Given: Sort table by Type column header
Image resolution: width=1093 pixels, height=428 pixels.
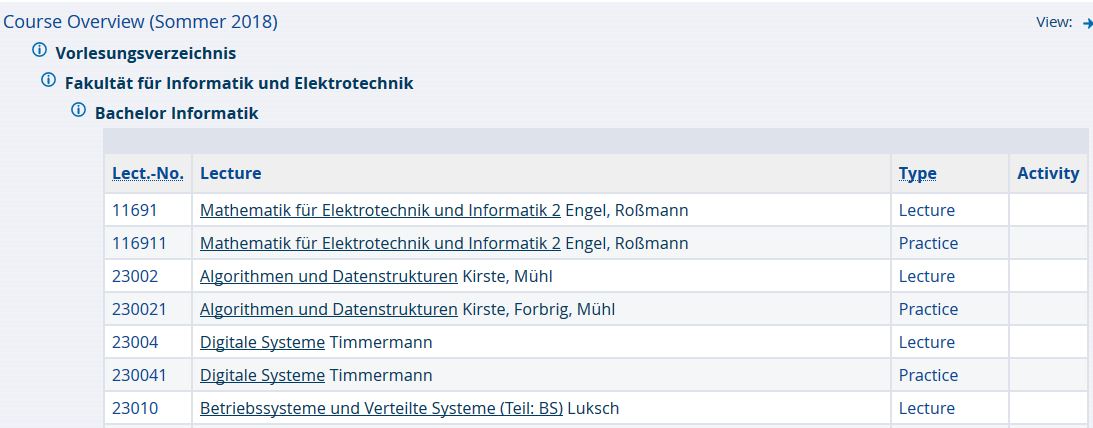Looking at the screenshot, I should [x=917, y=173].
